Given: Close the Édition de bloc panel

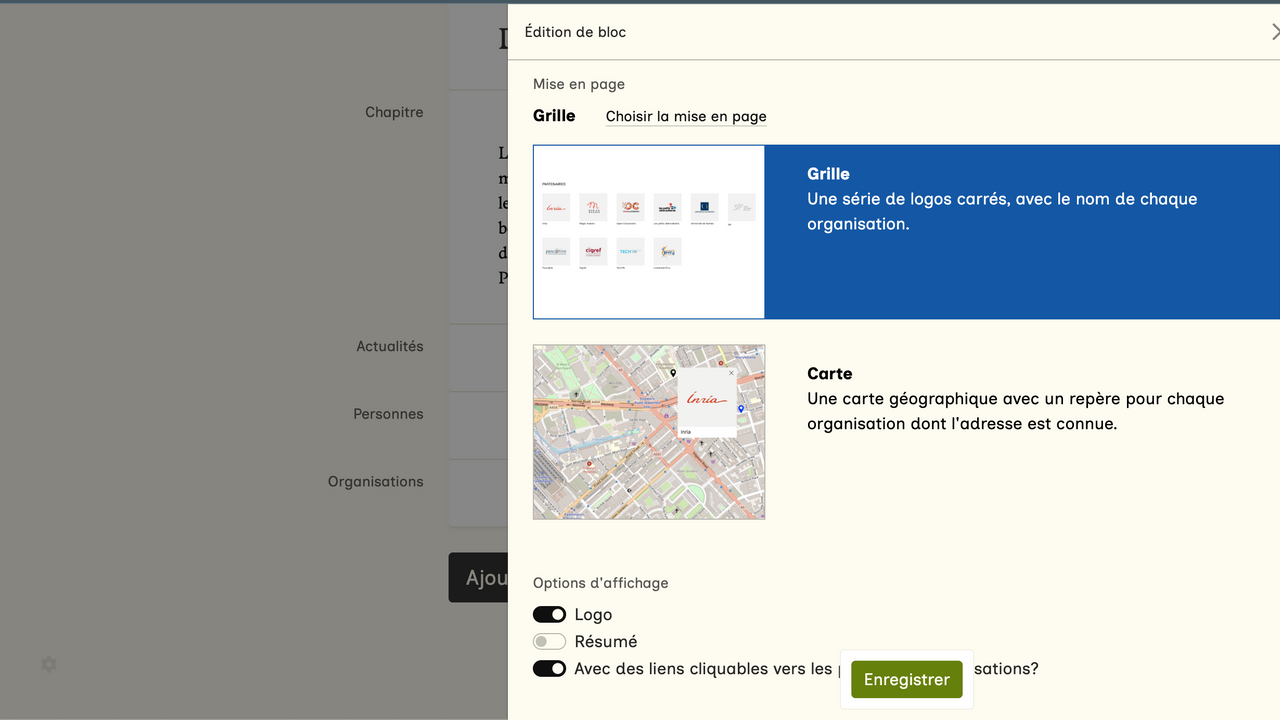Looking at the screenshot, I should pos(1274,32).
